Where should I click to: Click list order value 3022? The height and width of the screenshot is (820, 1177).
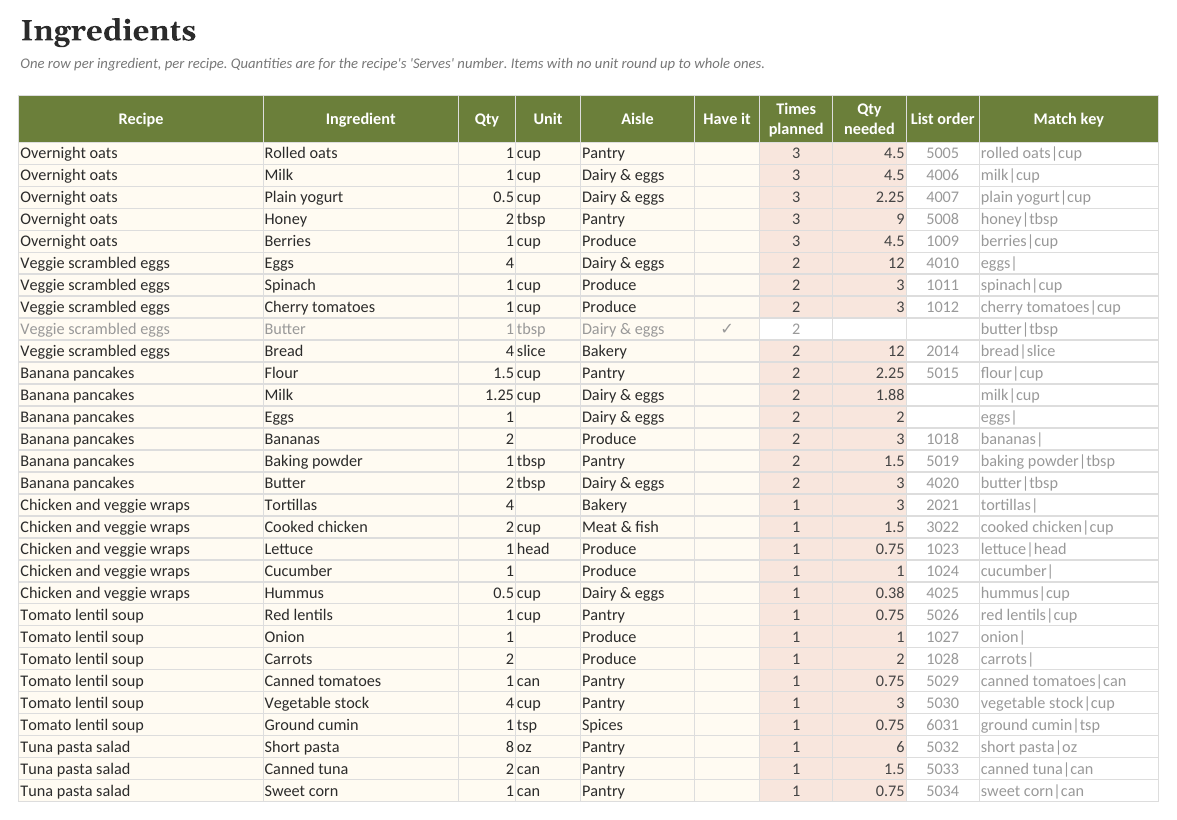pyautogui.click(x=942, y=527)
